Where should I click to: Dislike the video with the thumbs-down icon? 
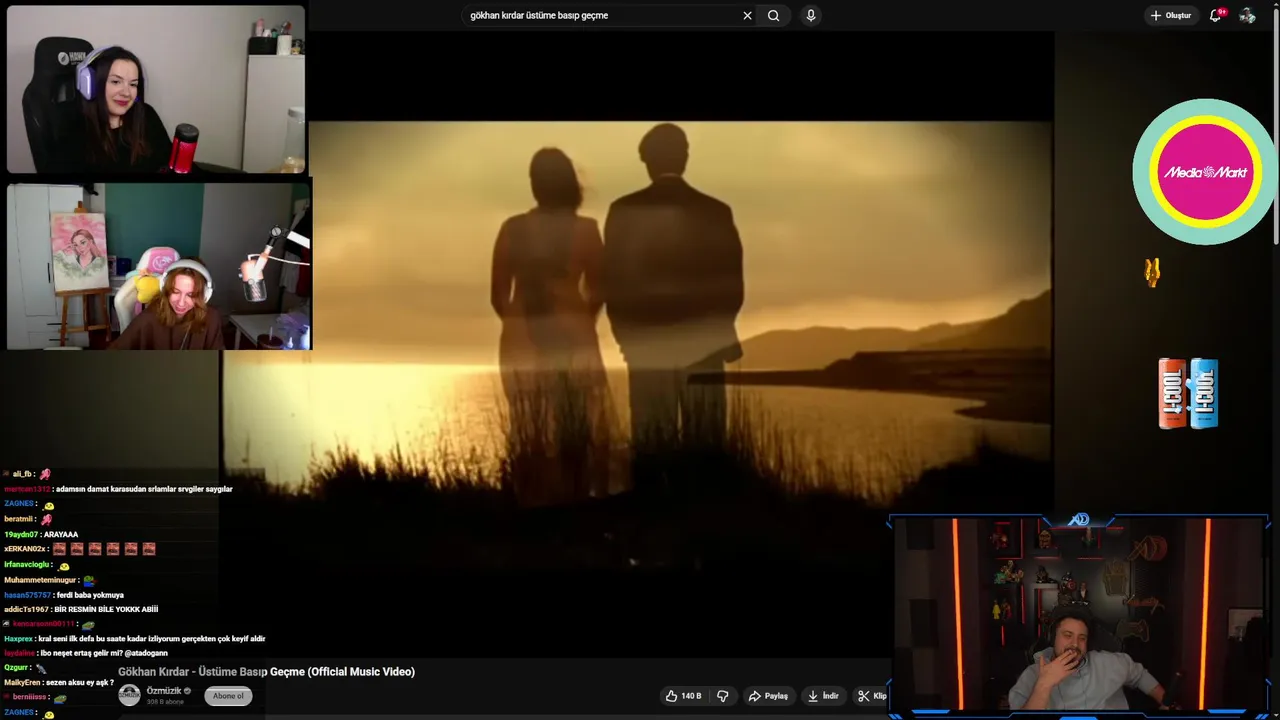(723, 696)
